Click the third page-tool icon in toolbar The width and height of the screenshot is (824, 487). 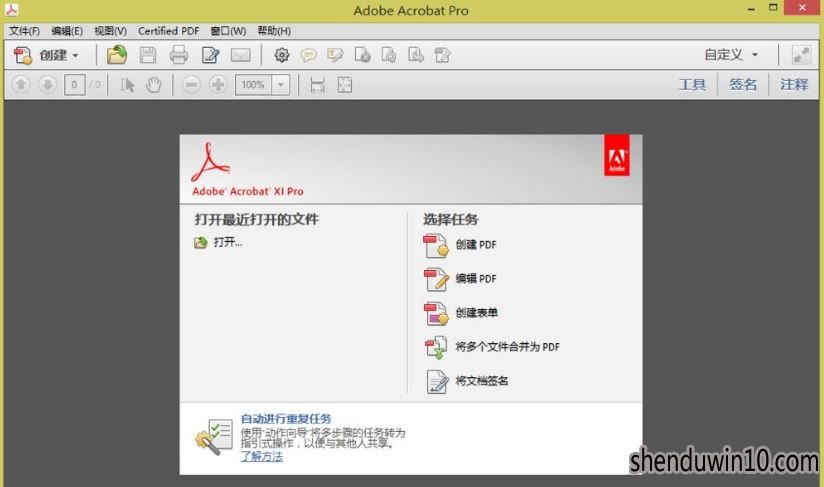point(416,55)
